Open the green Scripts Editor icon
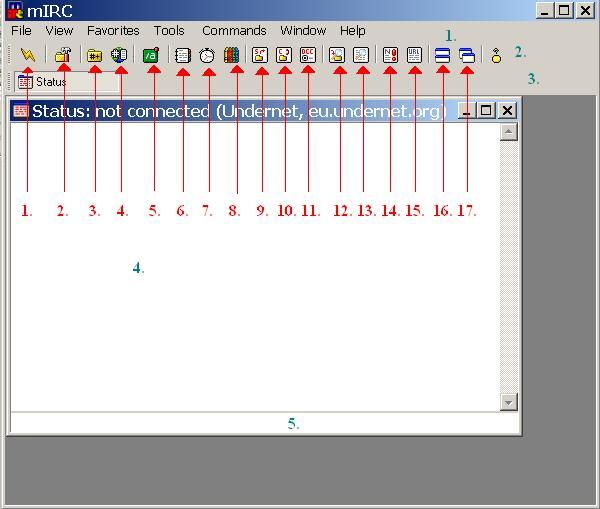Viewport: 600px width, 509px height. pos(151,56)
